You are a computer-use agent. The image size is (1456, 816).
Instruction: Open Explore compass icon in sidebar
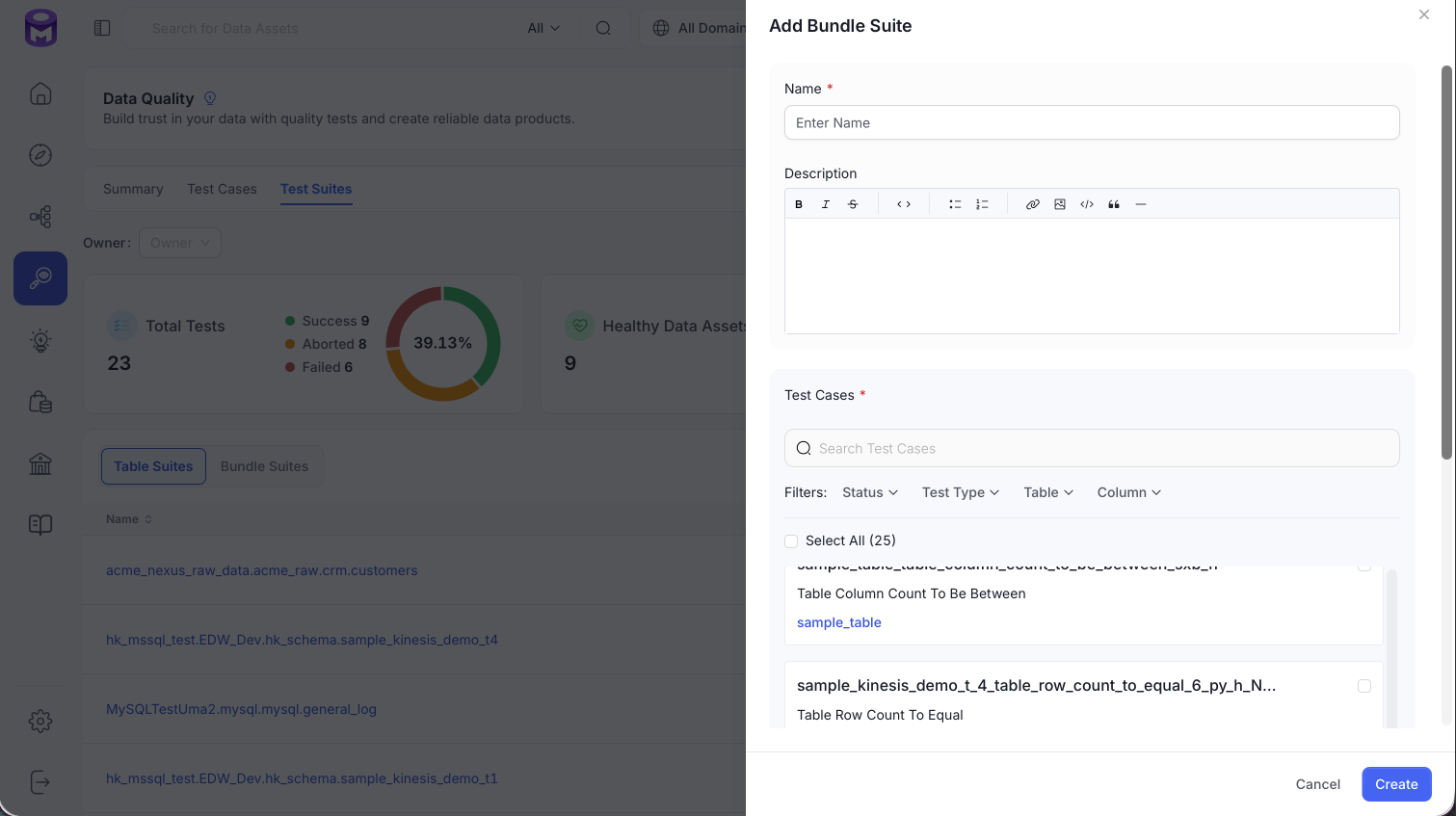click(x=40, y=155)
